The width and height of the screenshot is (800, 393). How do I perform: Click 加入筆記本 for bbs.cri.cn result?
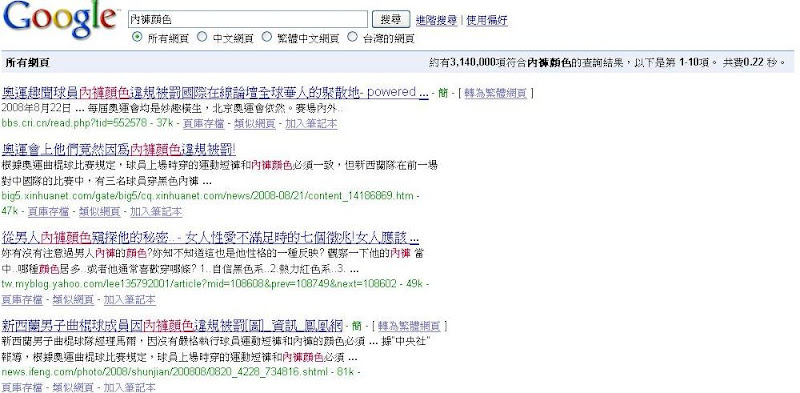click(311, 124)
